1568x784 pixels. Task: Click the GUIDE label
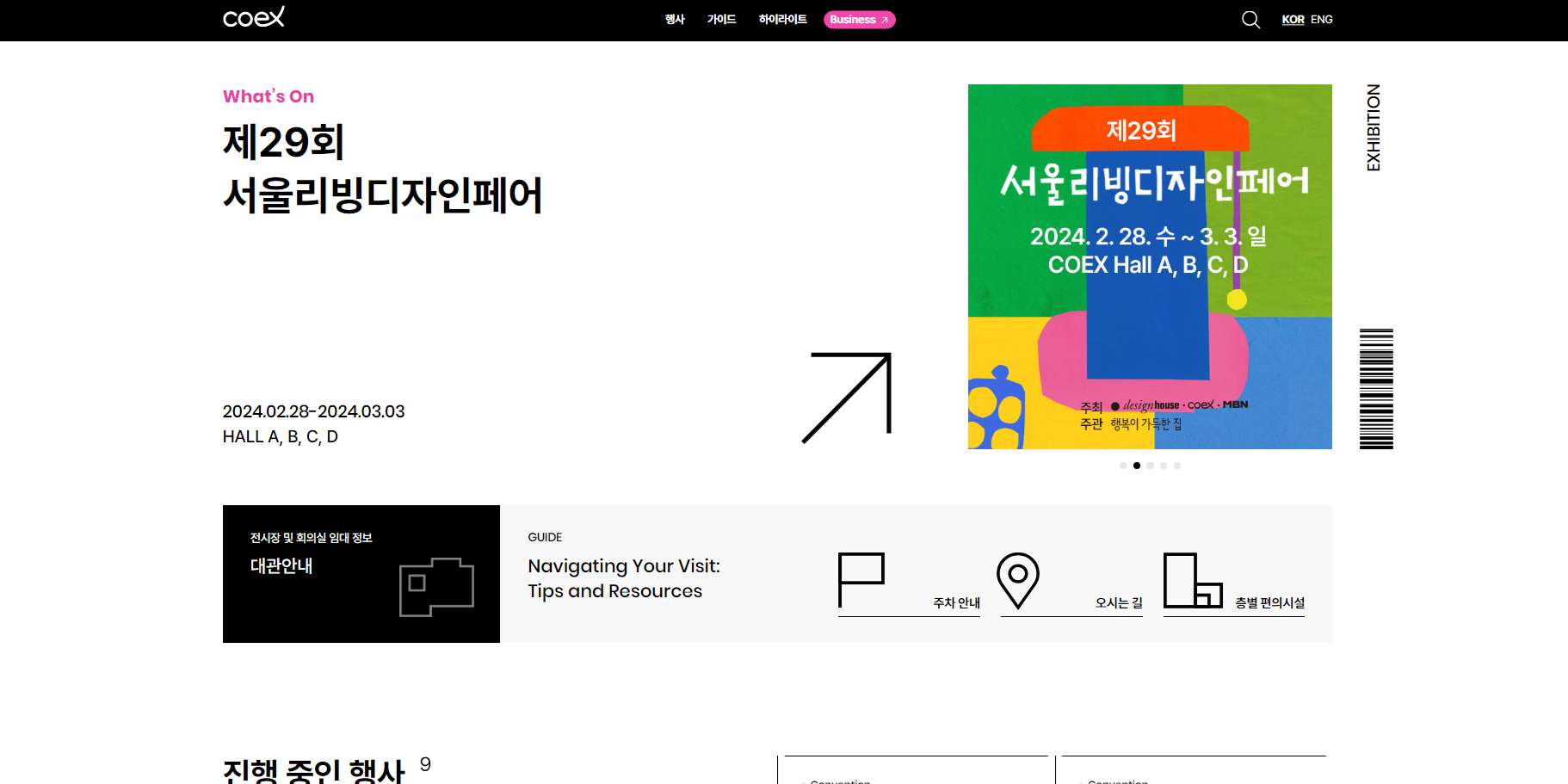[x=545, y=537]
